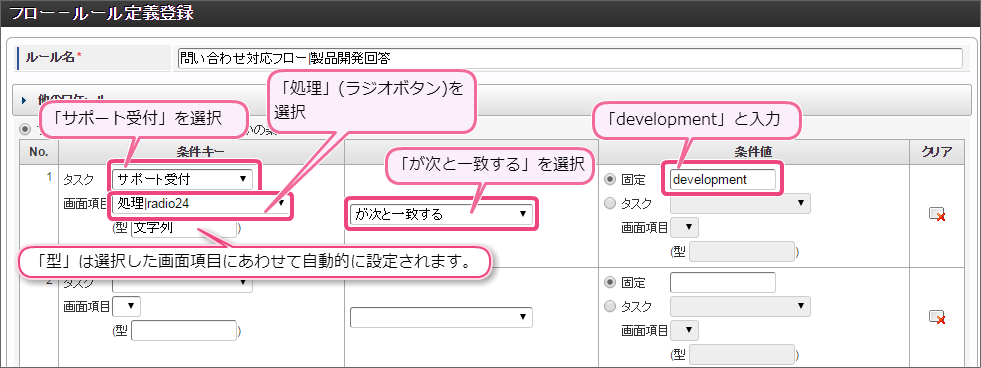Select the 固定 radio button in row 1
Screen dimensions: 981x368
[x=610, y=180]
